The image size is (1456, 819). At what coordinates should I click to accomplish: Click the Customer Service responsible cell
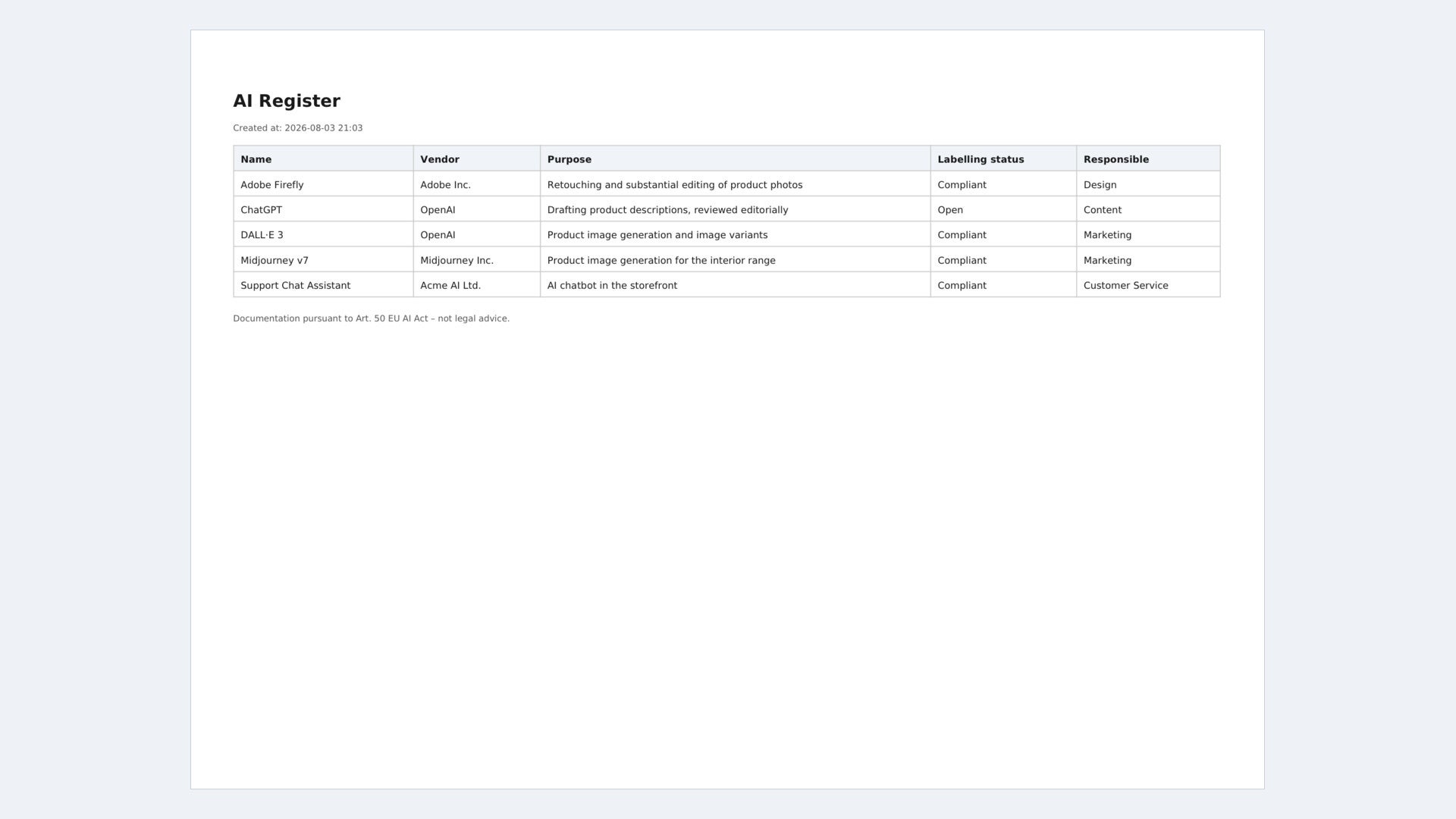[1148, 284]
